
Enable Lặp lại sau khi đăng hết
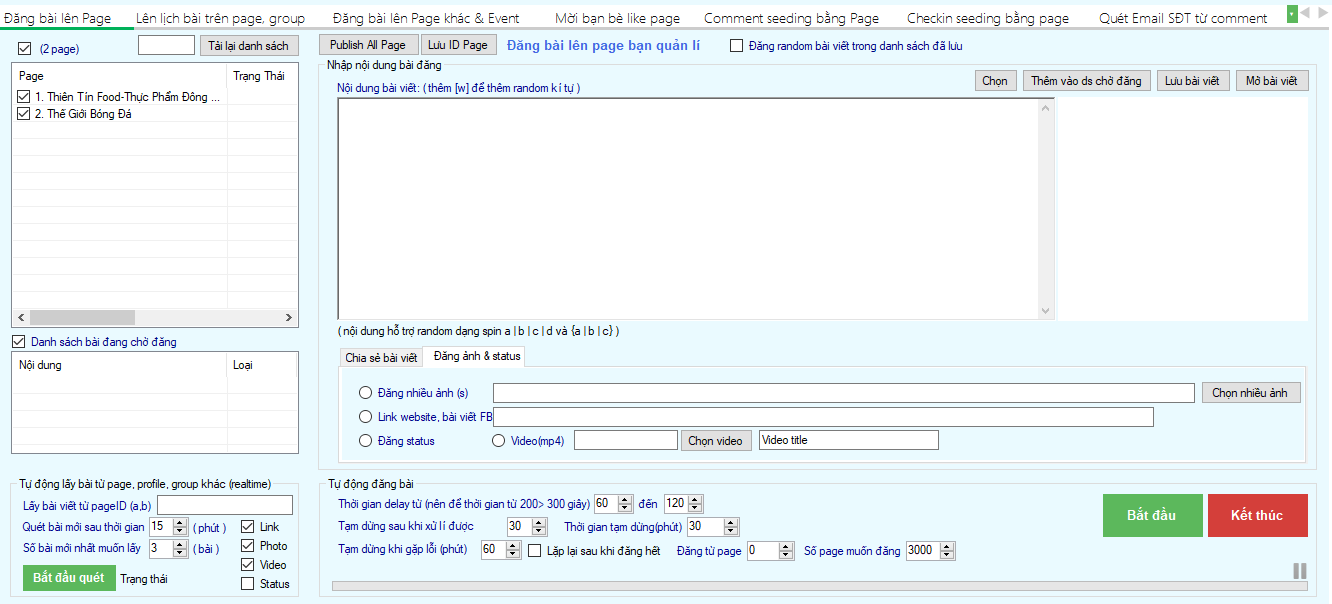click(x=536, y=549)
